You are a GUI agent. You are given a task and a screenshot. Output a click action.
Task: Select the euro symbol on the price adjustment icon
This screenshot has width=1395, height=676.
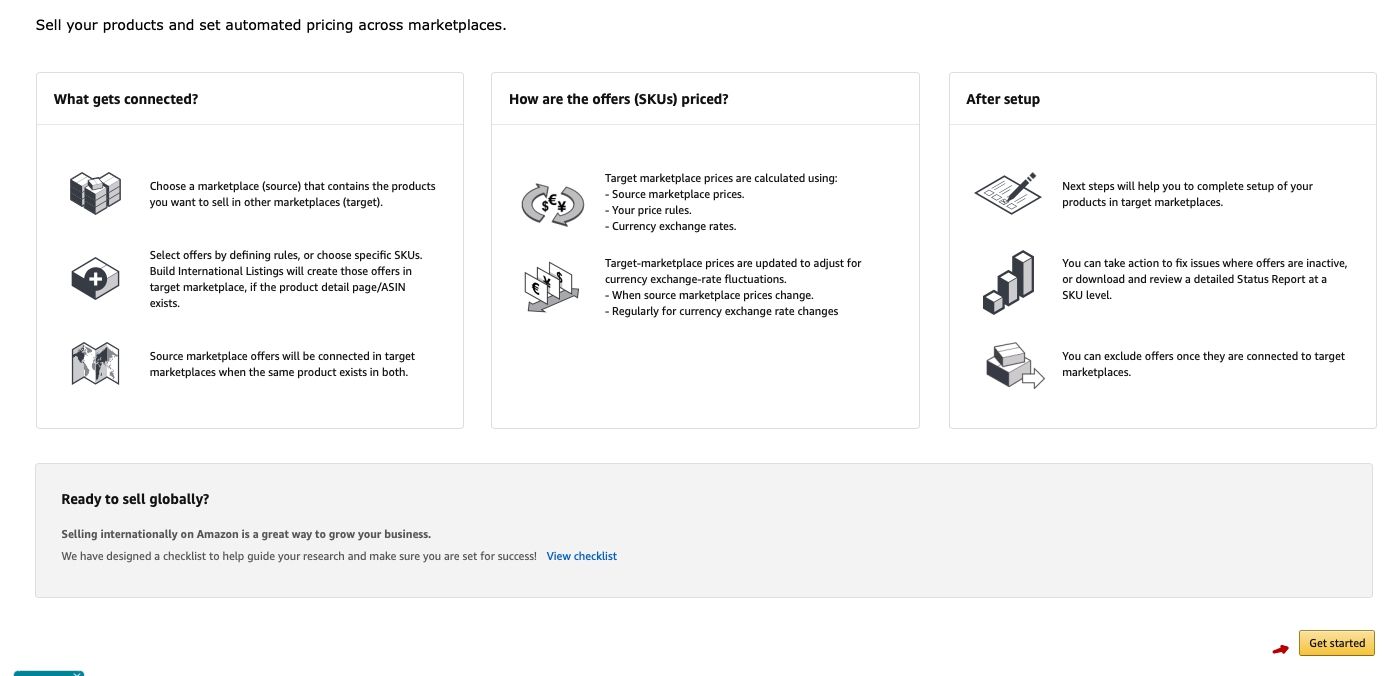(x=536, y=288)
